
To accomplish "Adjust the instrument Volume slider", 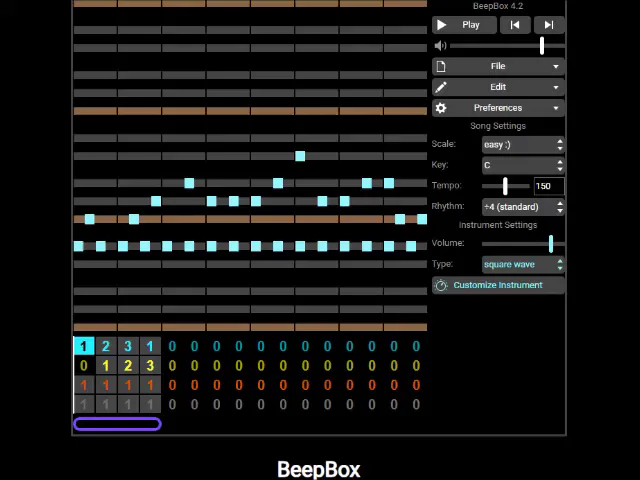I will (x=523, y=244).
